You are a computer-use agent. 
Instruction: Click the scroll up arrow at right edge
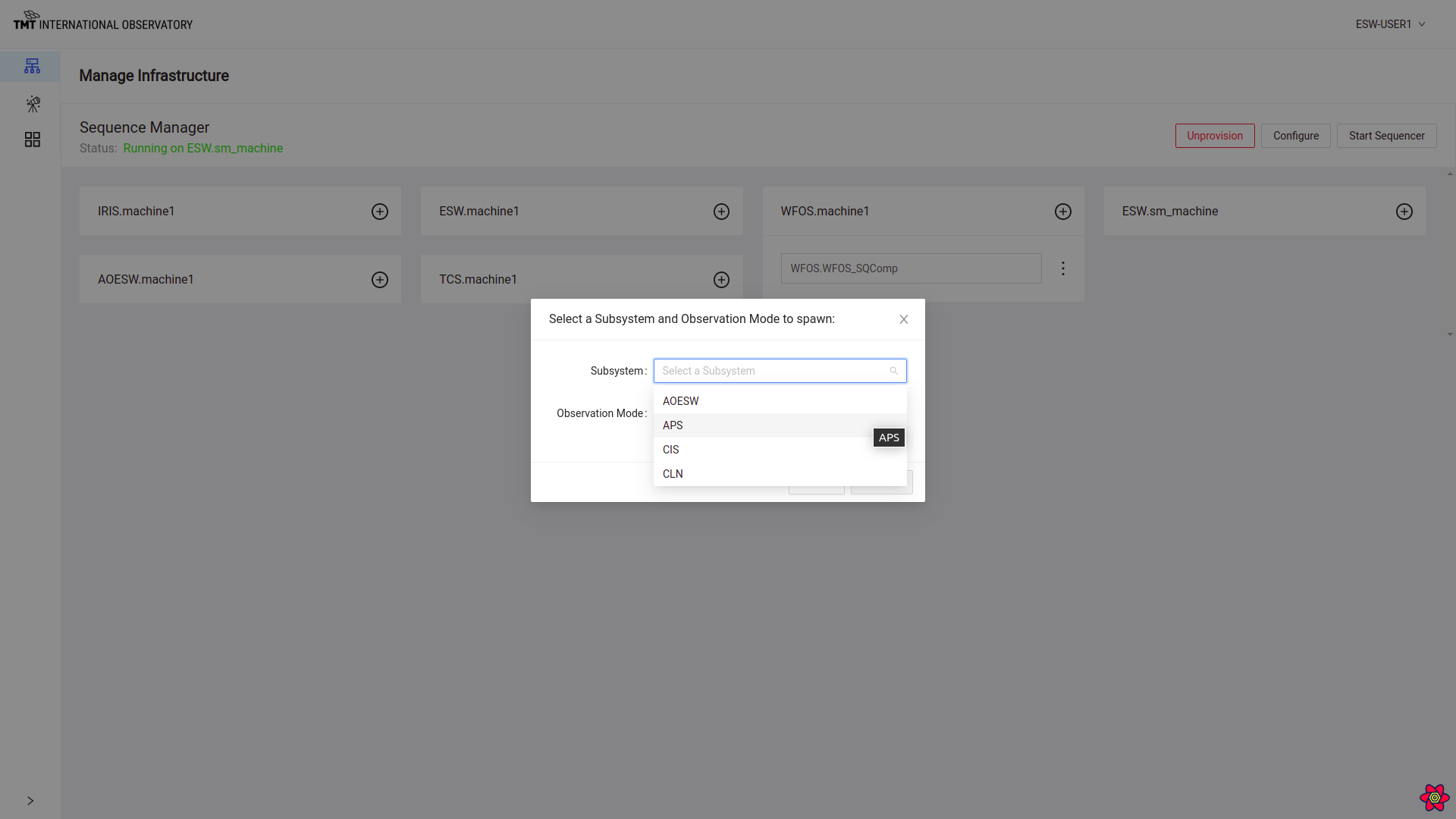coord(1450,174)
